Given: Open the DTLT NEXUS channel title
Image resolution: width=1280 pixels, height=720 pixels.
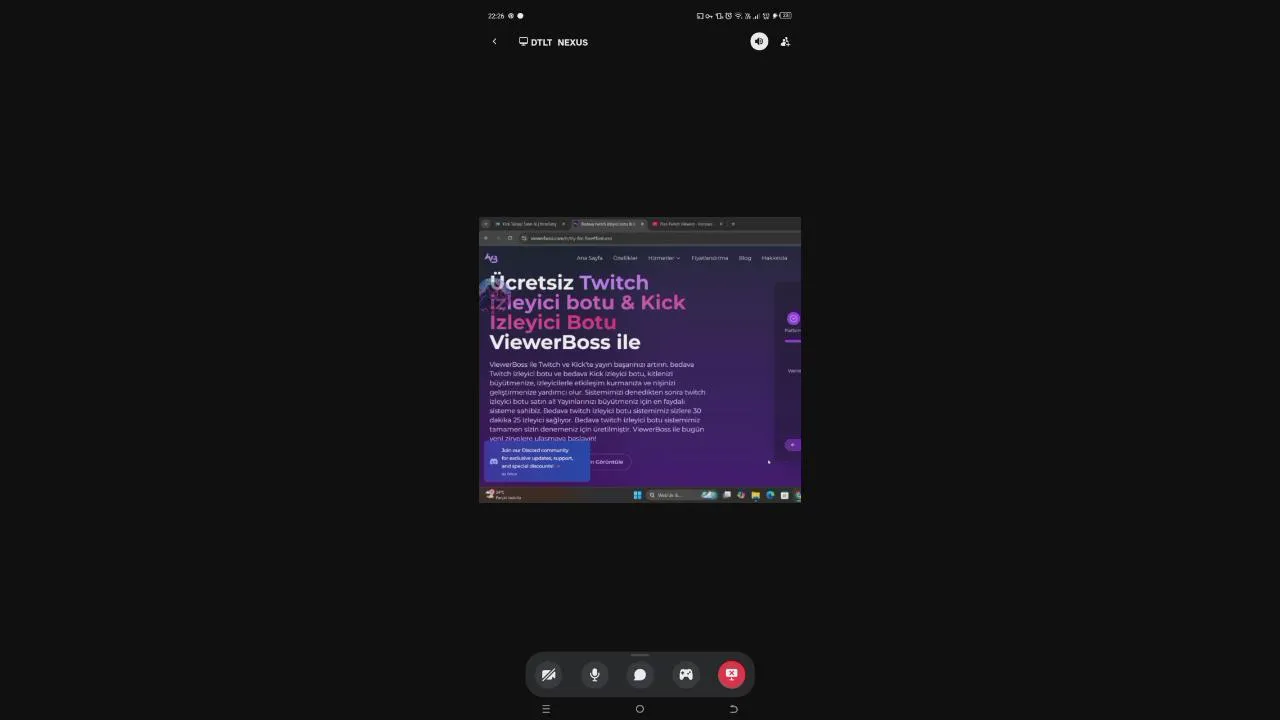Looking at the screenshot, I should pos(553,42).
